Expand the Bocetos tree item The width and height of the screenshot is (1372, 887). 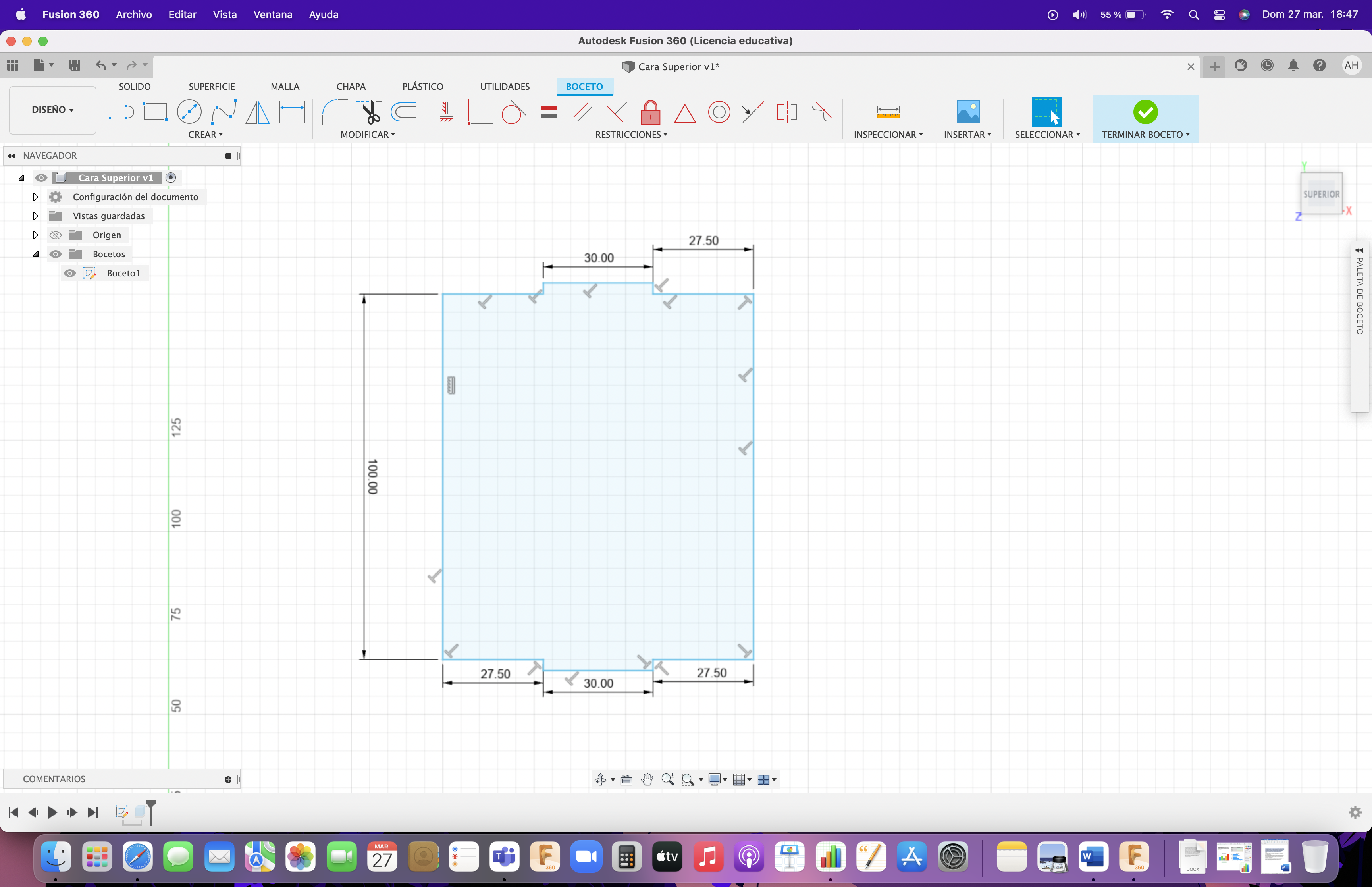[35, 253]
